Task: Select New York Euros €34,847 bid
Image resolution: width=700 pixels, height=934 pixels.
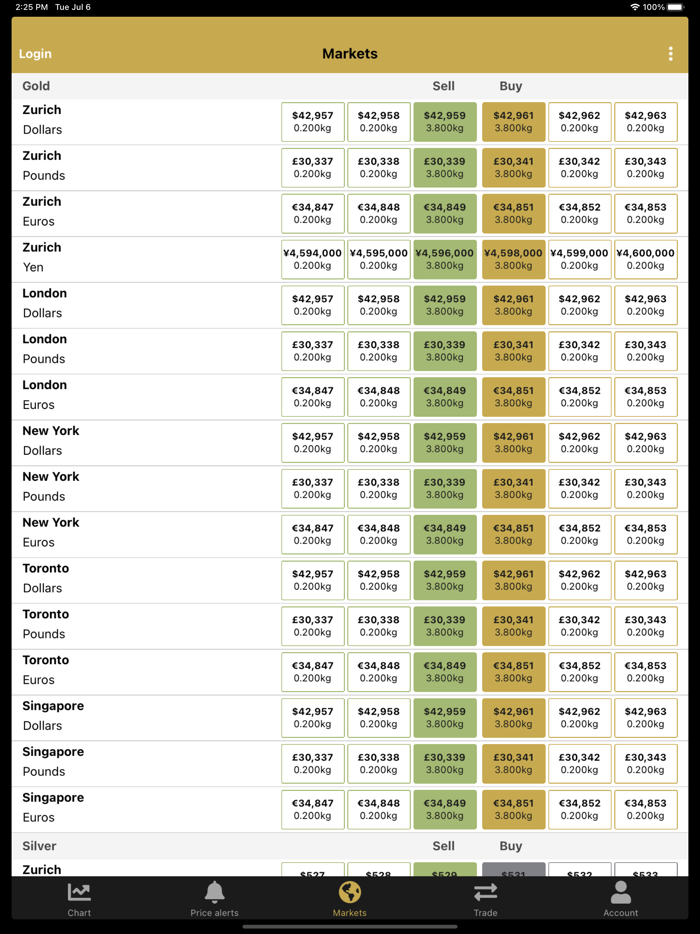Action: coord(313,534)
